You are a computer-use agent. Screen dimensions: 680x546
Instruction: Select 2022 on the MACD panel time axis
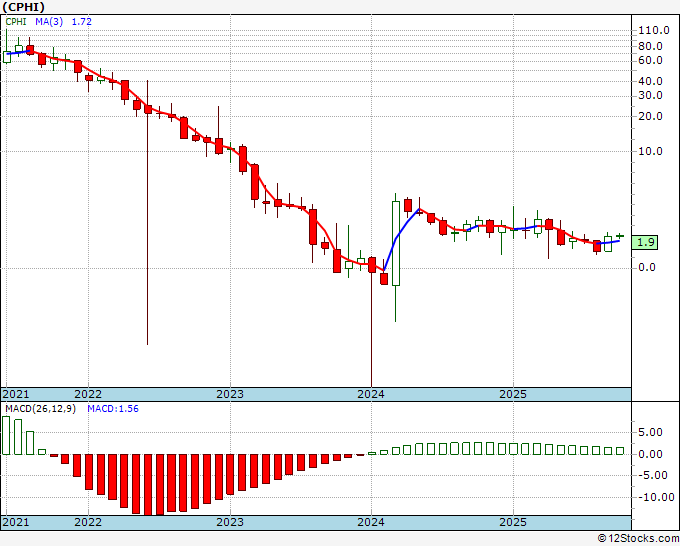[88, 522]
